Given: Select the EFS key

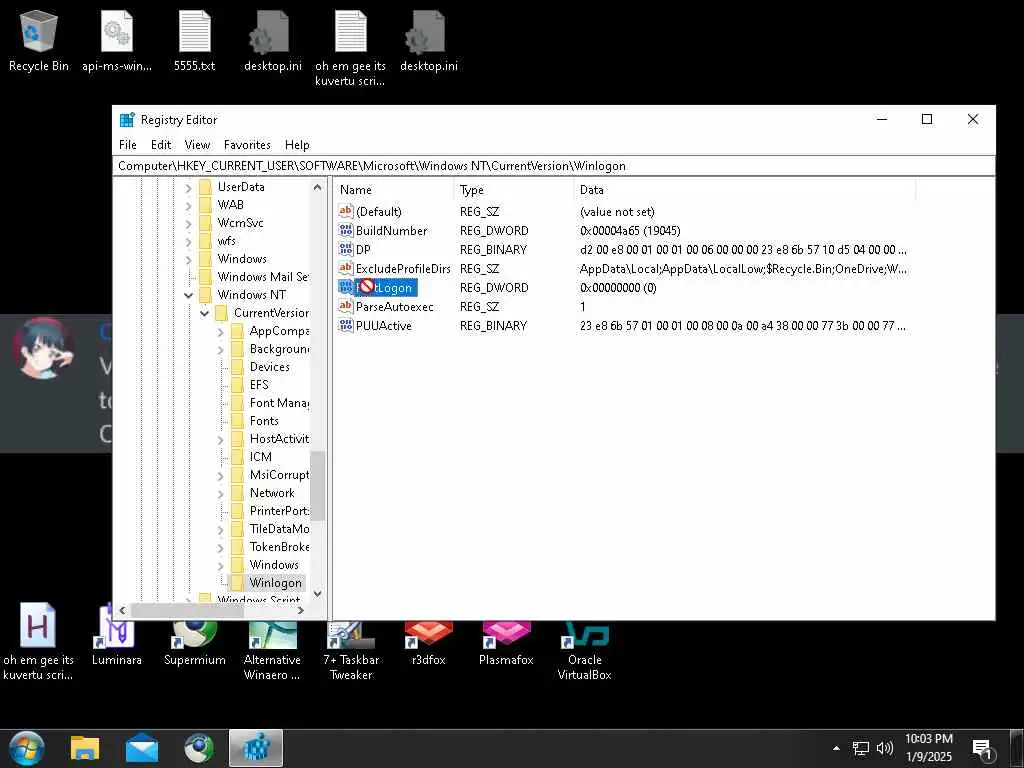Looking at the screenshot, I should 259,385.
